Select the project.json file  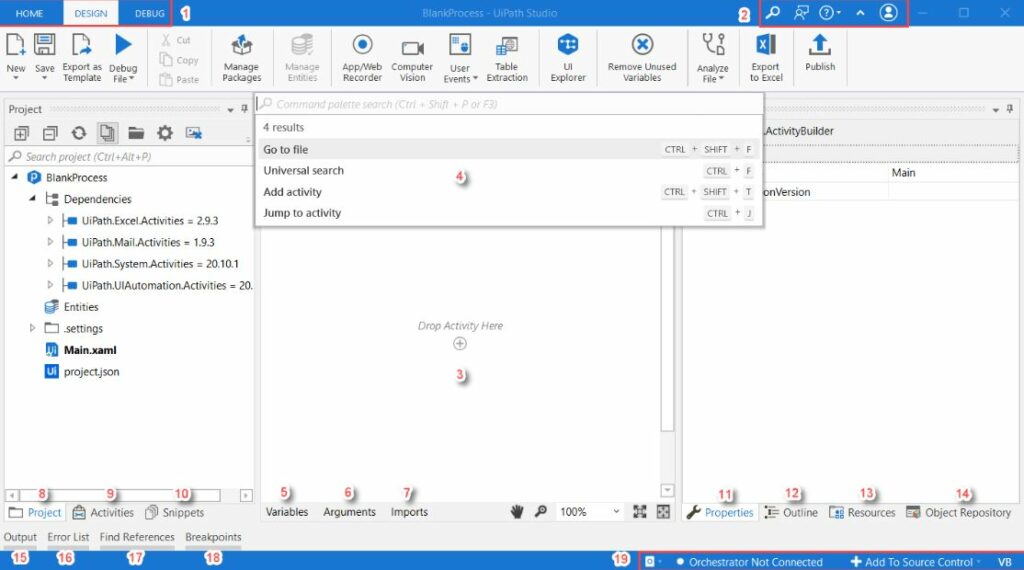[91, 372]
